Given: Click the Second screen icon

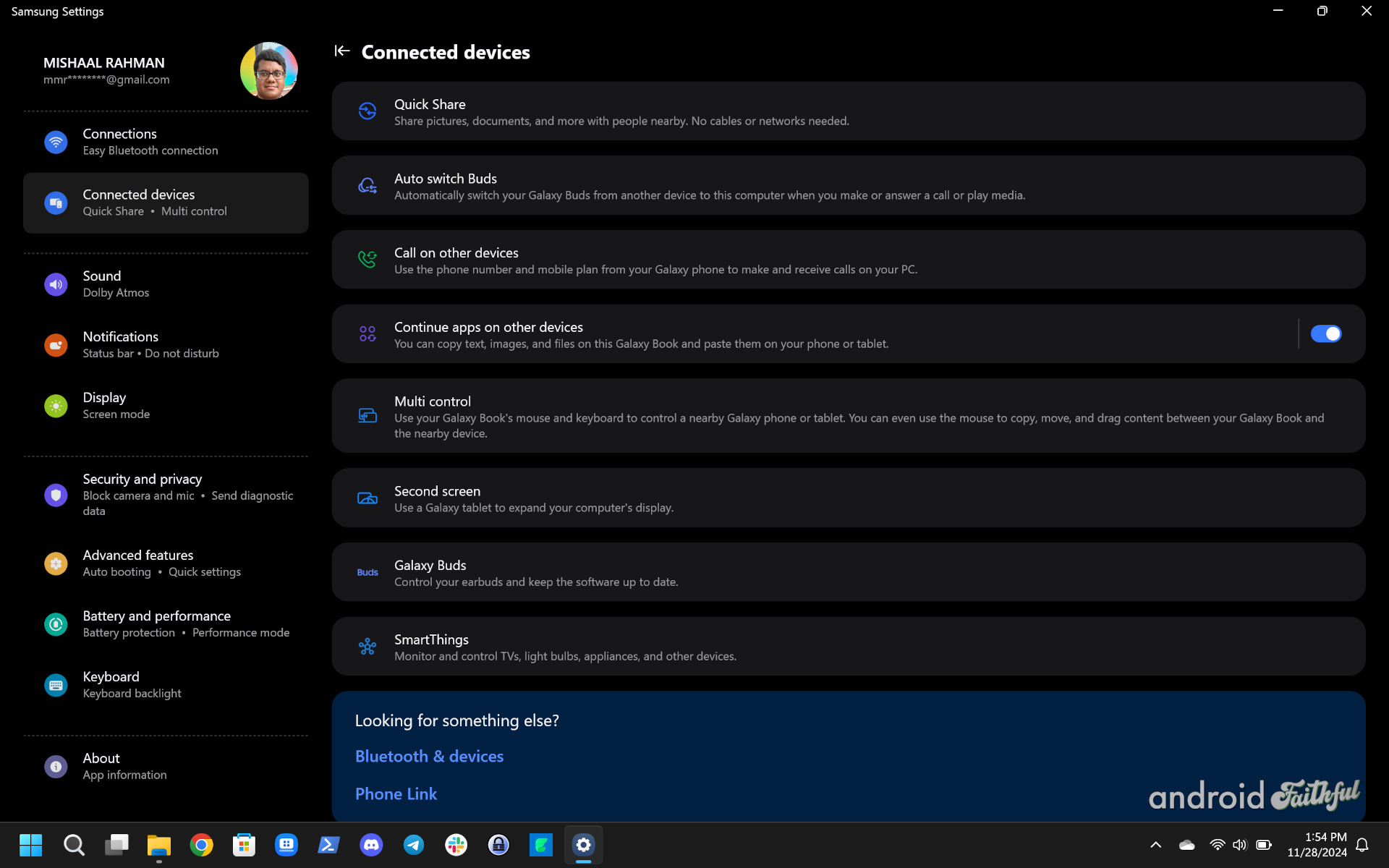Looking at the screenshot, I should pyautogui.click(x=368, y=498).
